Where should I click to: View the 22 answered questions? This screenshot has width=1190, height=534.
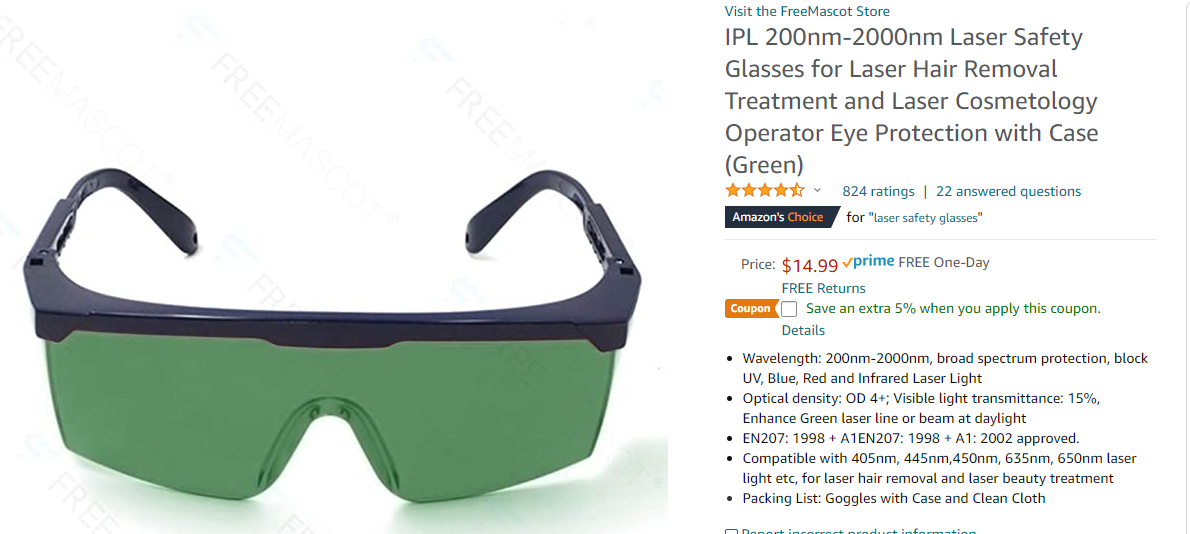1009,191
